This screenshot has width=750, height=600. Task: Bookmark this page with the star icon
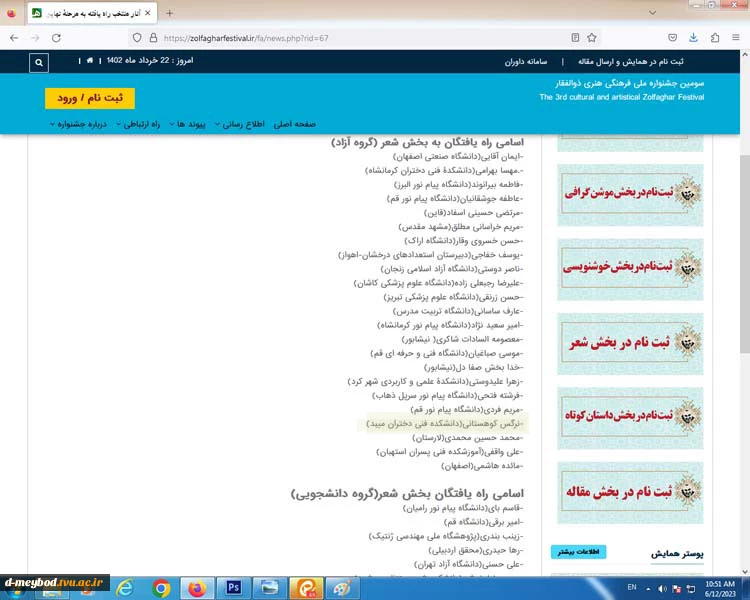pos(592,38)
